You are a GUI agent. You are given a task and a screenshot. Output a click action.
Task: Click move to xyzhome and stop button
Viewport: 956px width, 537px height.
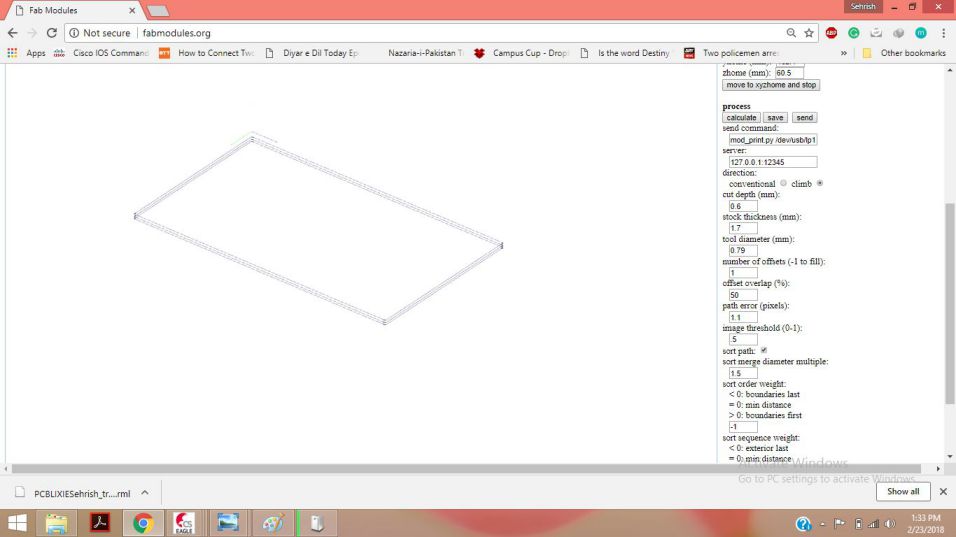[x=771, y=85]
